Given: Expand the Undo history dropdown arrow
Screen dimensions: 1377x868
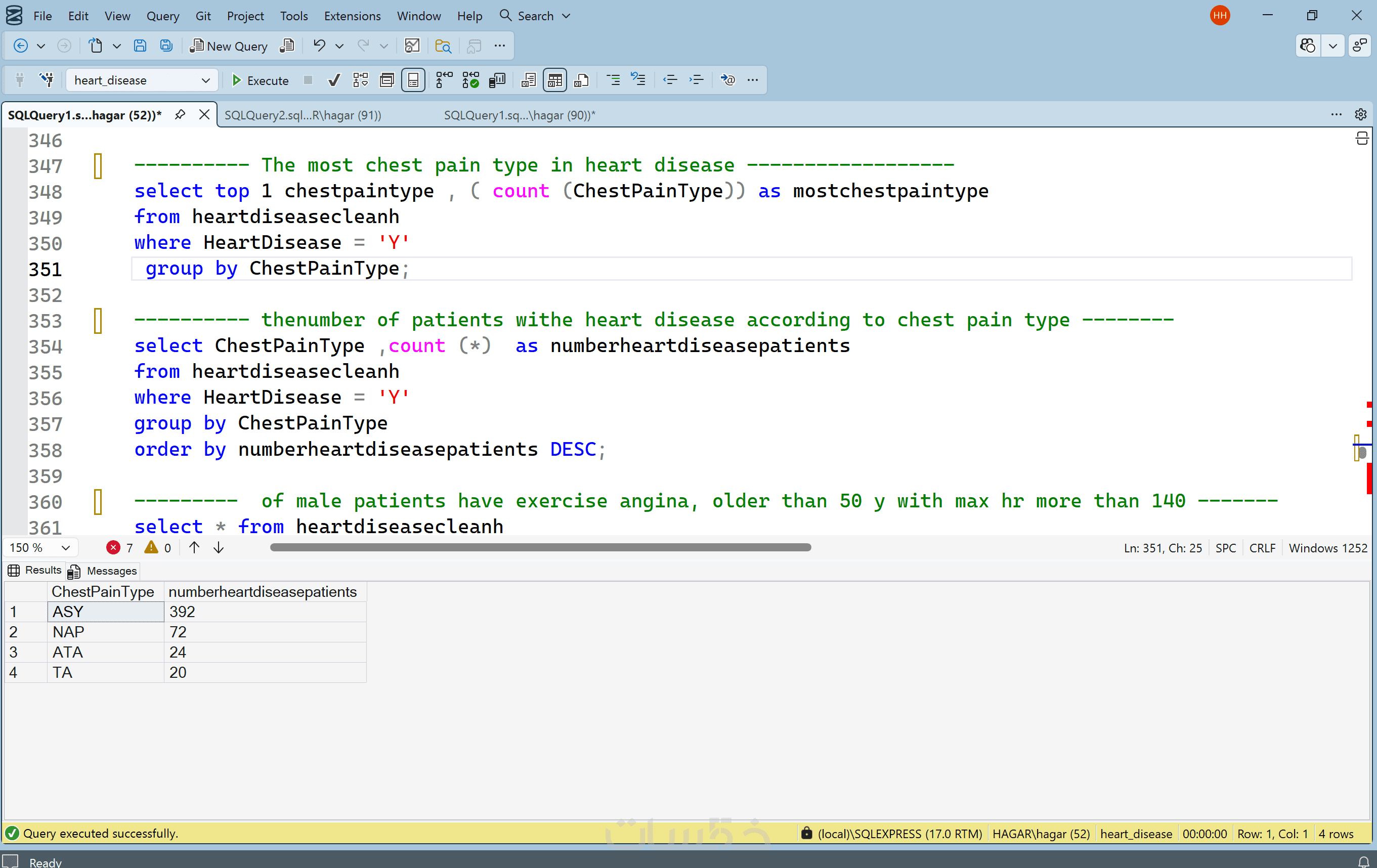Looking at the screenshot, I should [339, 46].
